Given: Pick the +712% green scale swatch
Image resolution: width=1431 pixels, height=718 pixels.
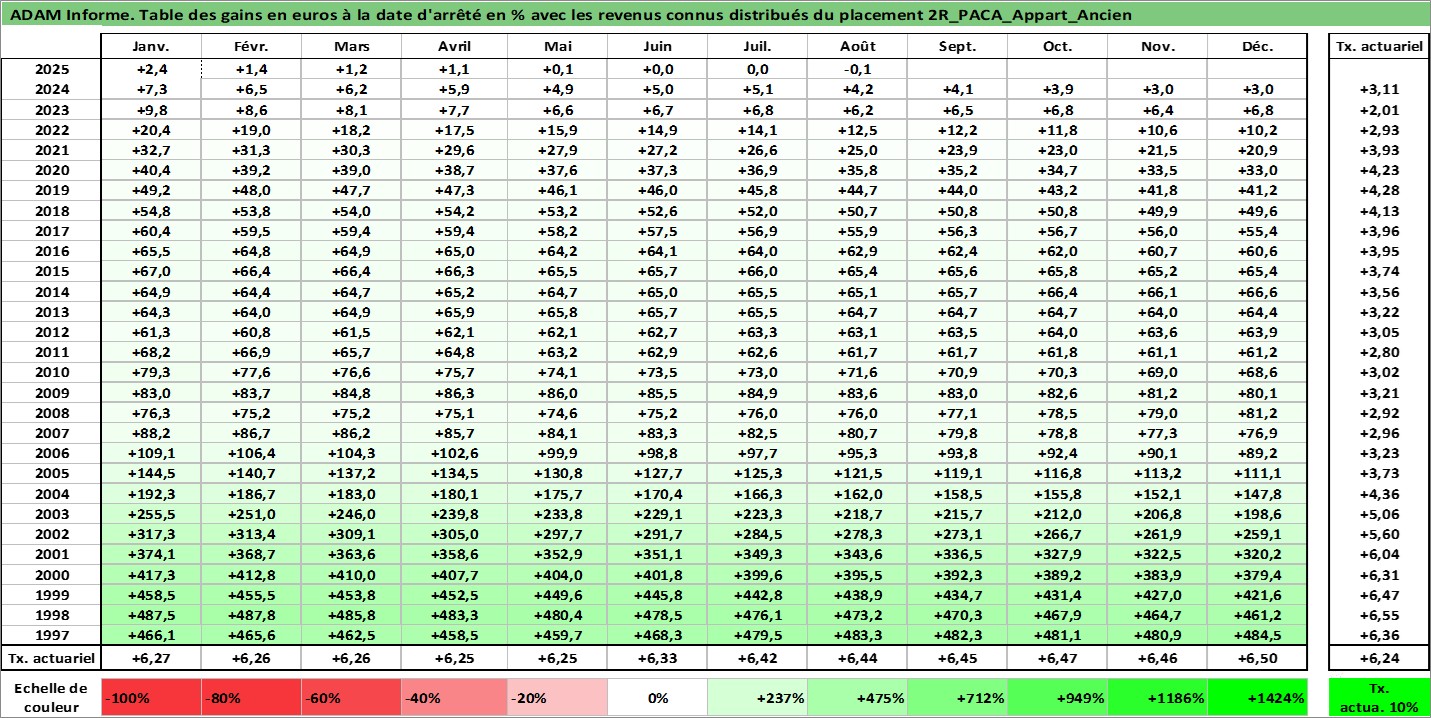Looking at the screenshot, I should coord(957,698).
